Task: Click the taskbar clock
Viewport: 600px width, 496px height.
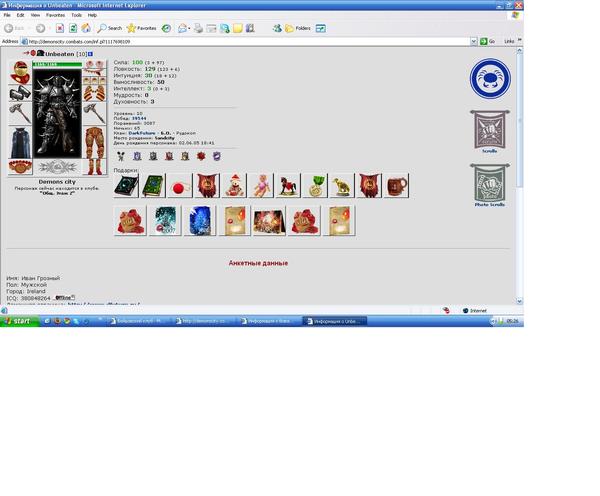Action: point(512,321)
